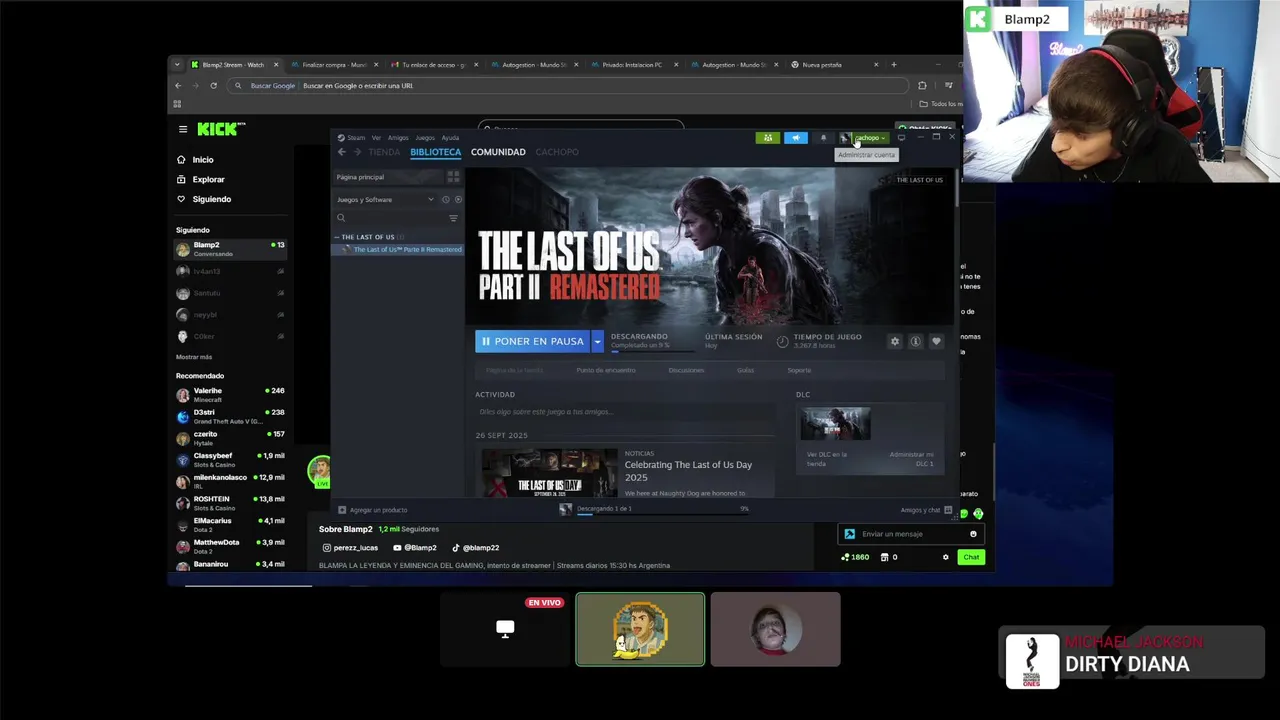Go to Inicio in Kick sidebar

pos(203,160)
